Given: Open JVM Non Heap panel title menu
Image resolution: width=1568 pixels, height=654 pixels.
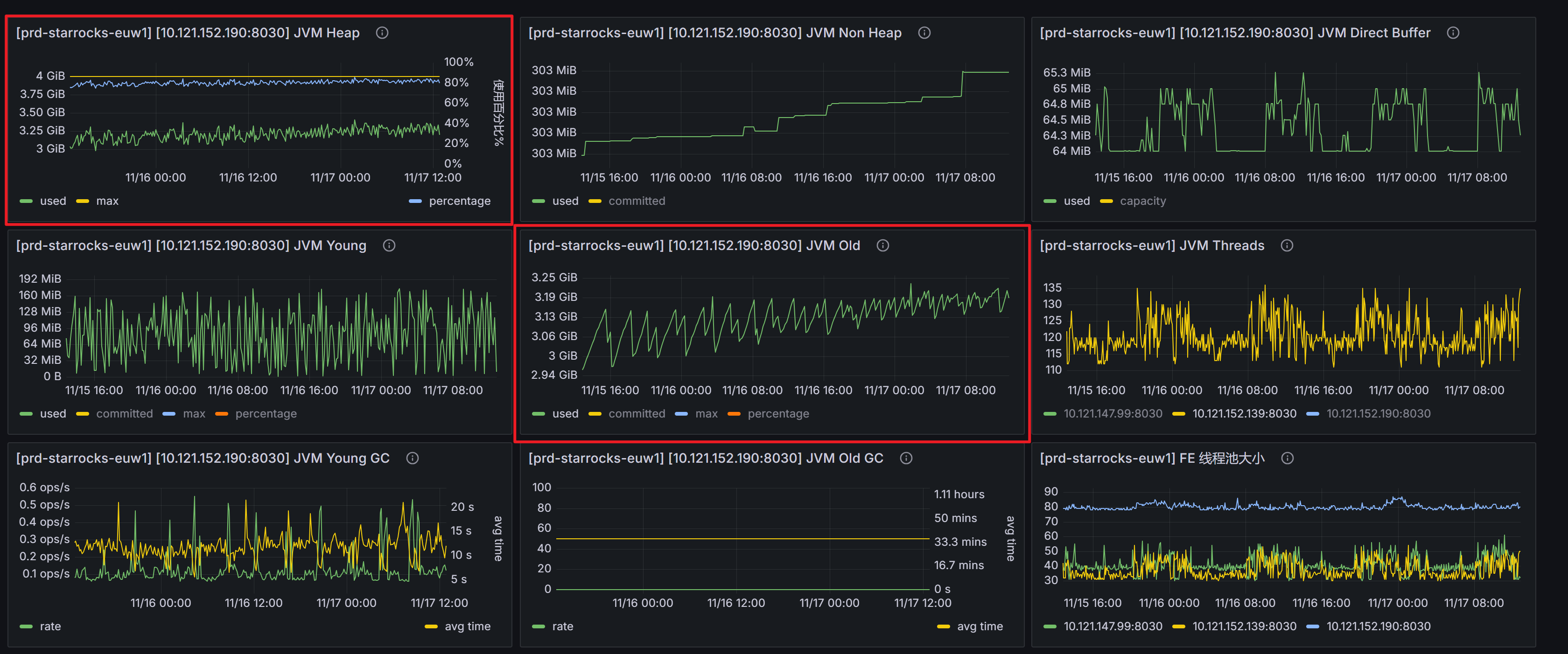Looking at the screenshot, I should coord(714,33).
